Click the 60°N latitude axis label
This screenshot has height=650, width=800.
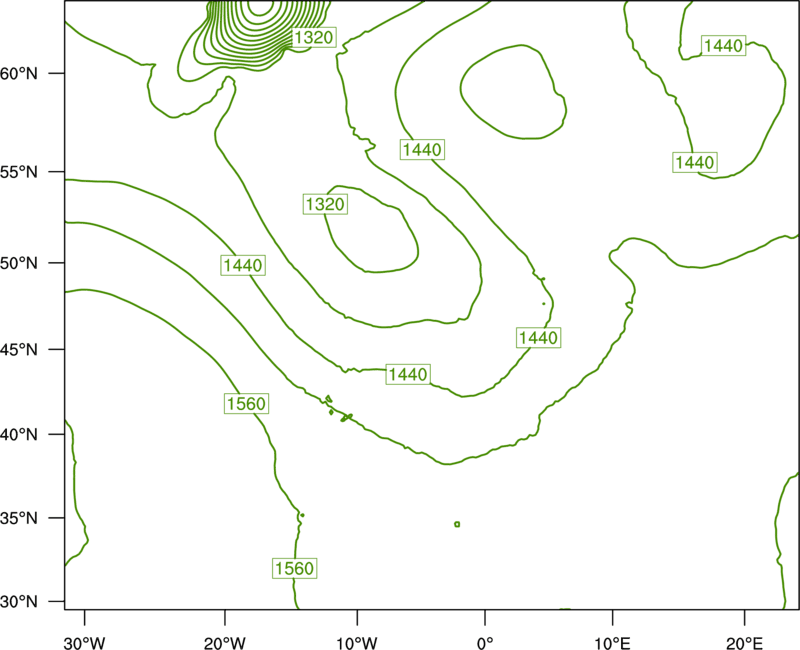pyautogui.click(x=19, y=74)
